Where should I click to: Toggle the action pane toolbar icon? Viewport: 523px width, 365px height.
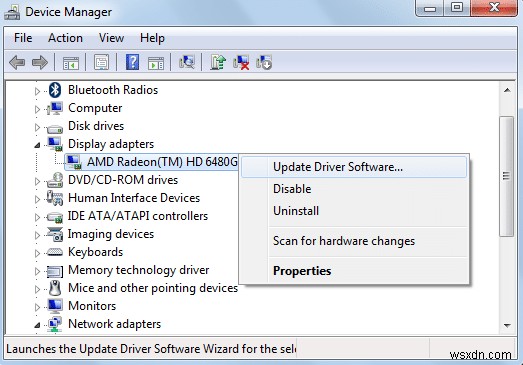156,62
